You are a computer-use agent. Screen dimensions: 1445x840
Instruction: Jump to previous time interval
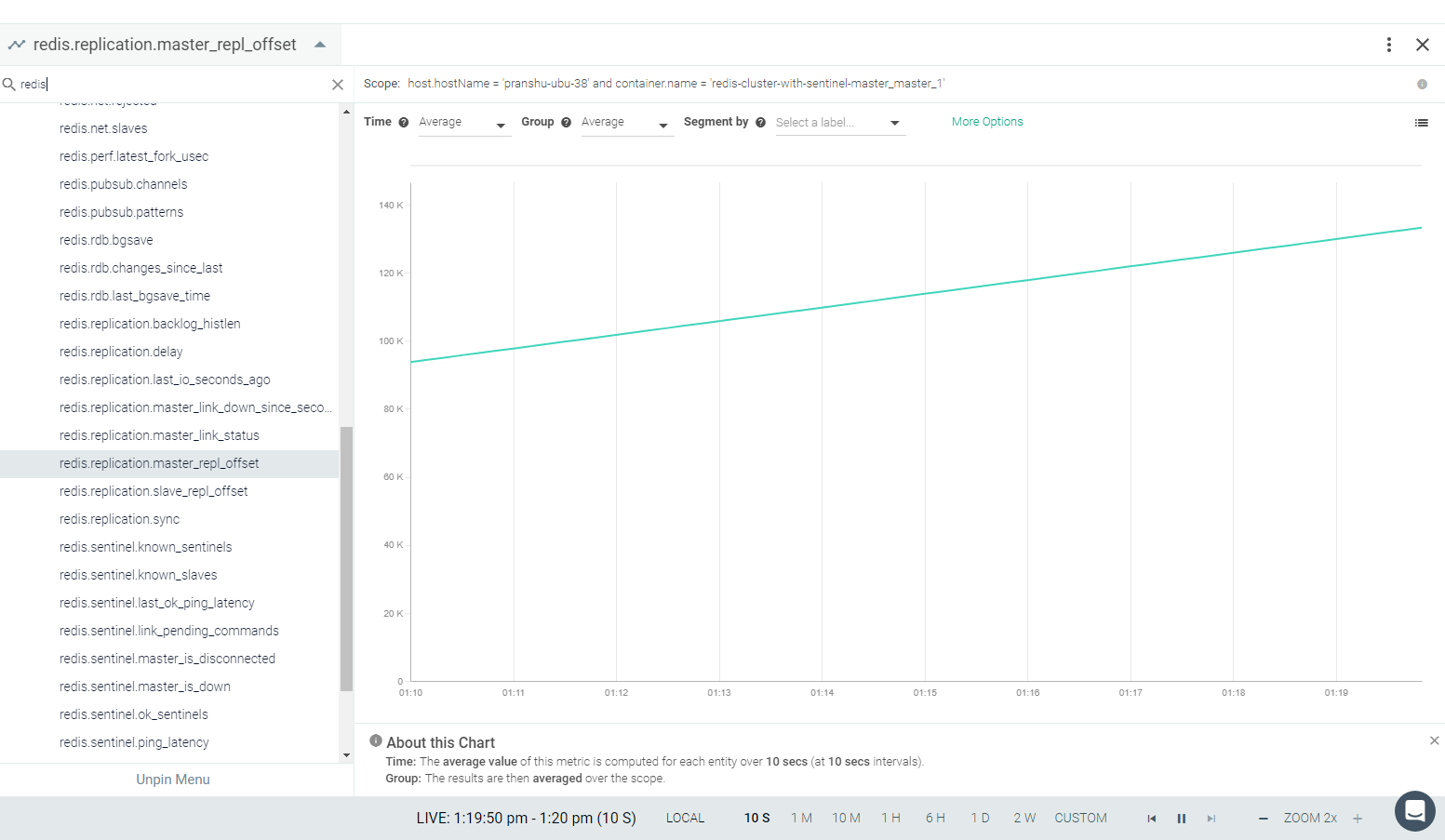(x=1152, y=819)
